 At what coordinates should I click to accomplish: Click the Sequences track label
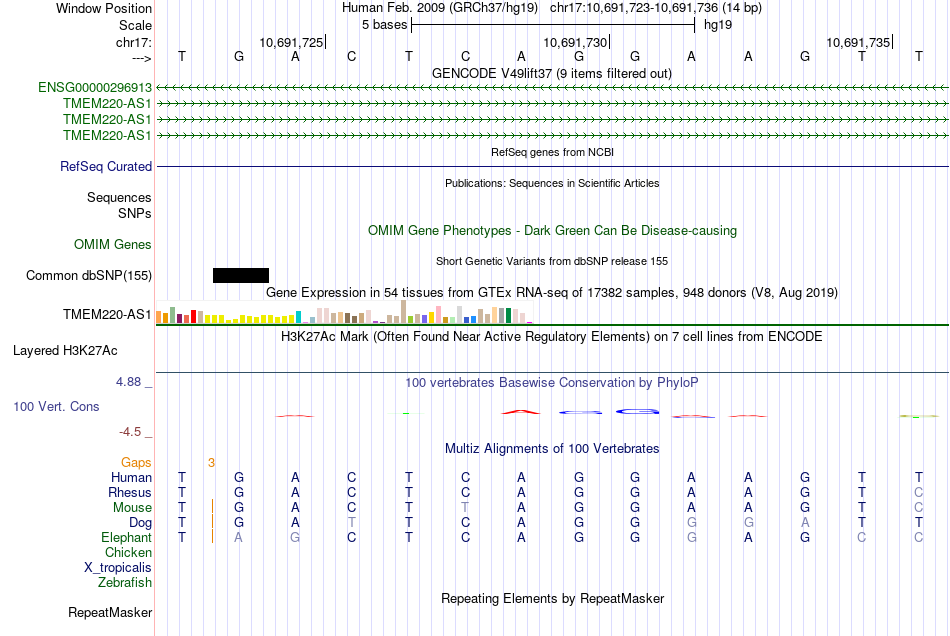pos(119,197)
